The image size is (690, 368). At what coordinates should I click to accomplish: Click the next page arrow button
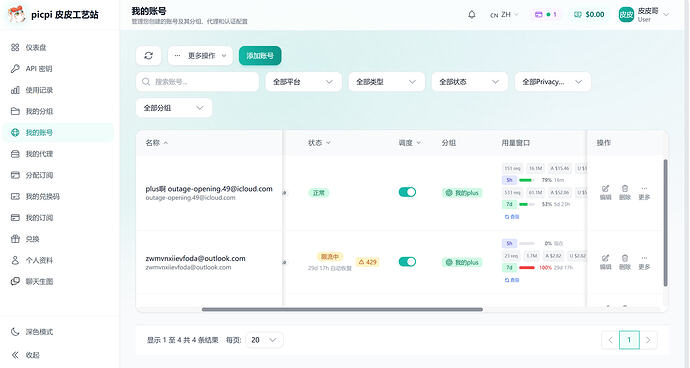point(648,340)
